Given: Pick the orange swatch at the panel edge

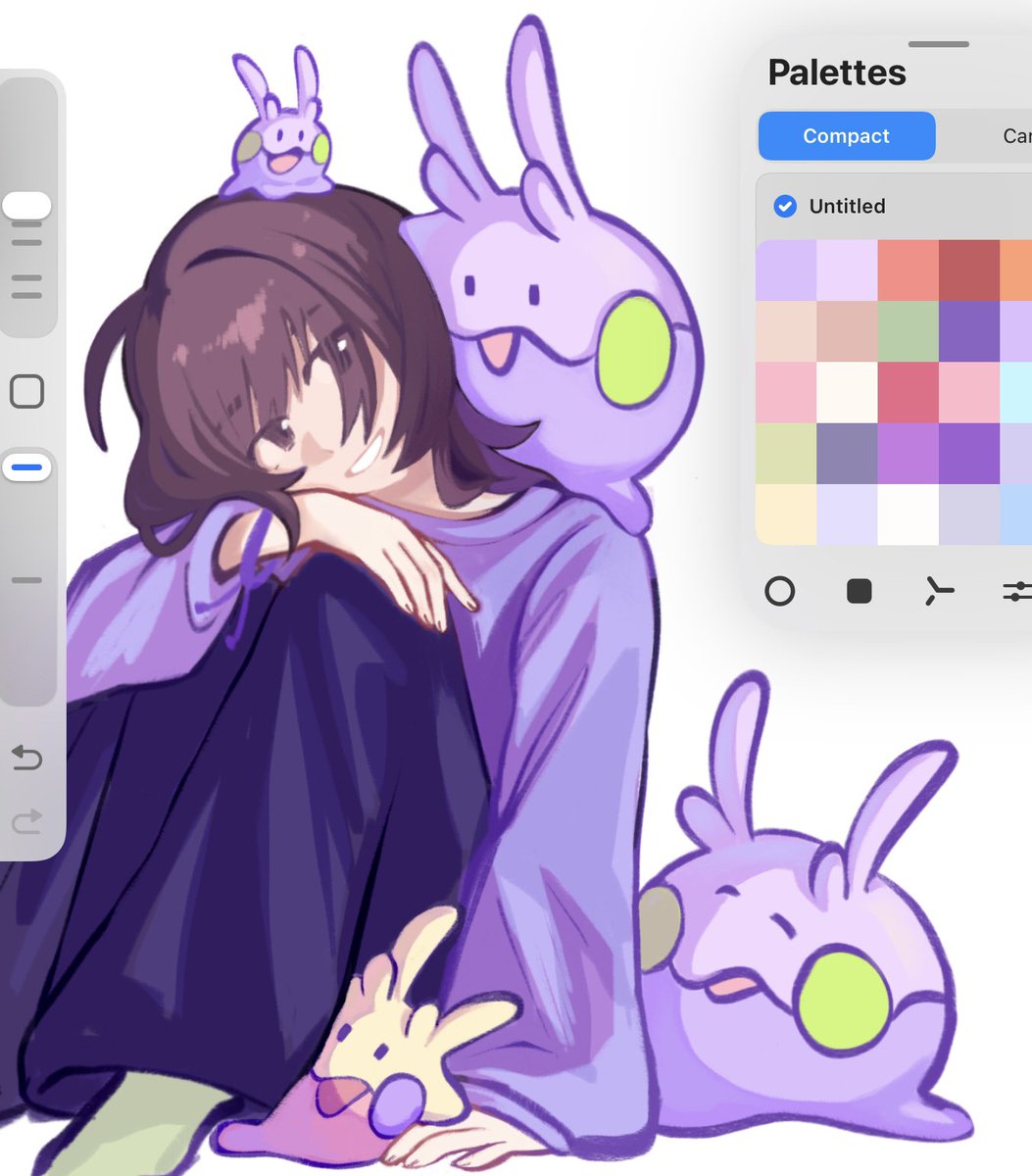Looking at the screenshot, I should click(1016, 270).
